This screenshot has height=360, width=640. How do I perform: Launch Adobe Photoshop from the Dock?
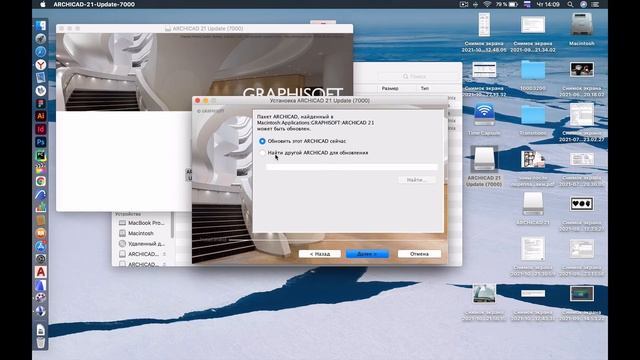pyautogui.click(x=40, y=142)
